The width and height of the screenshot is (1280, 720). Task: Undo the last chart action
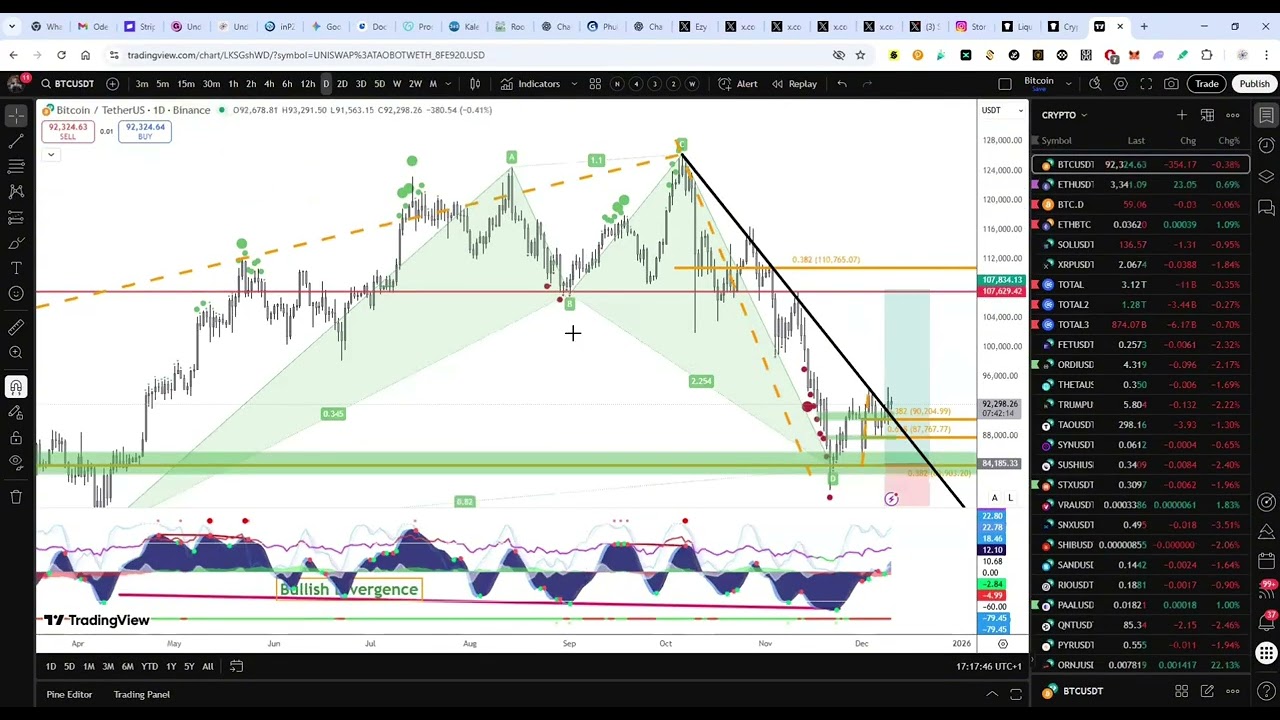click(x=842, y=84)
